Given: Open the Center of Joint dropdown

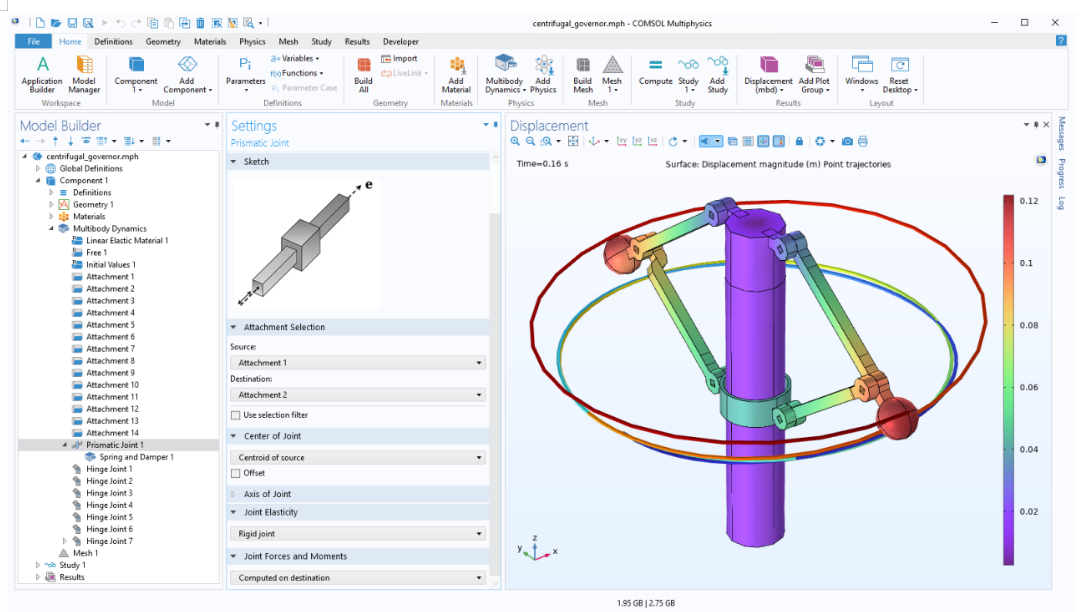Looking at the screenshot, I should pos(358,458).
